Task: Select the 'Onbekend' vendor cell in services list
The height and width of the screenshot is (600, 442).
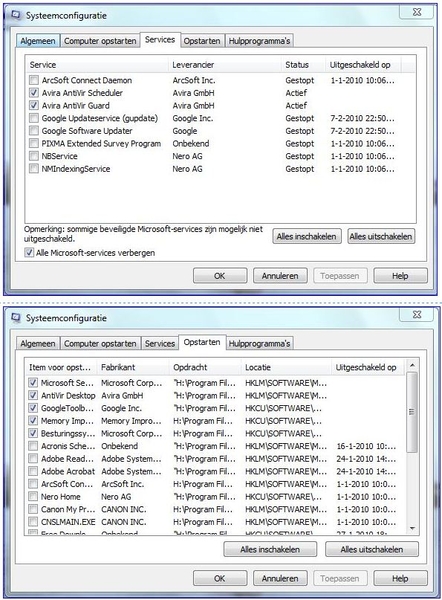Action: [x=191, y=143]
